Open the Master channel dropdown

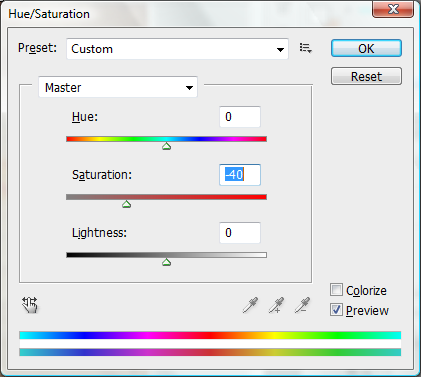point(118,87)
